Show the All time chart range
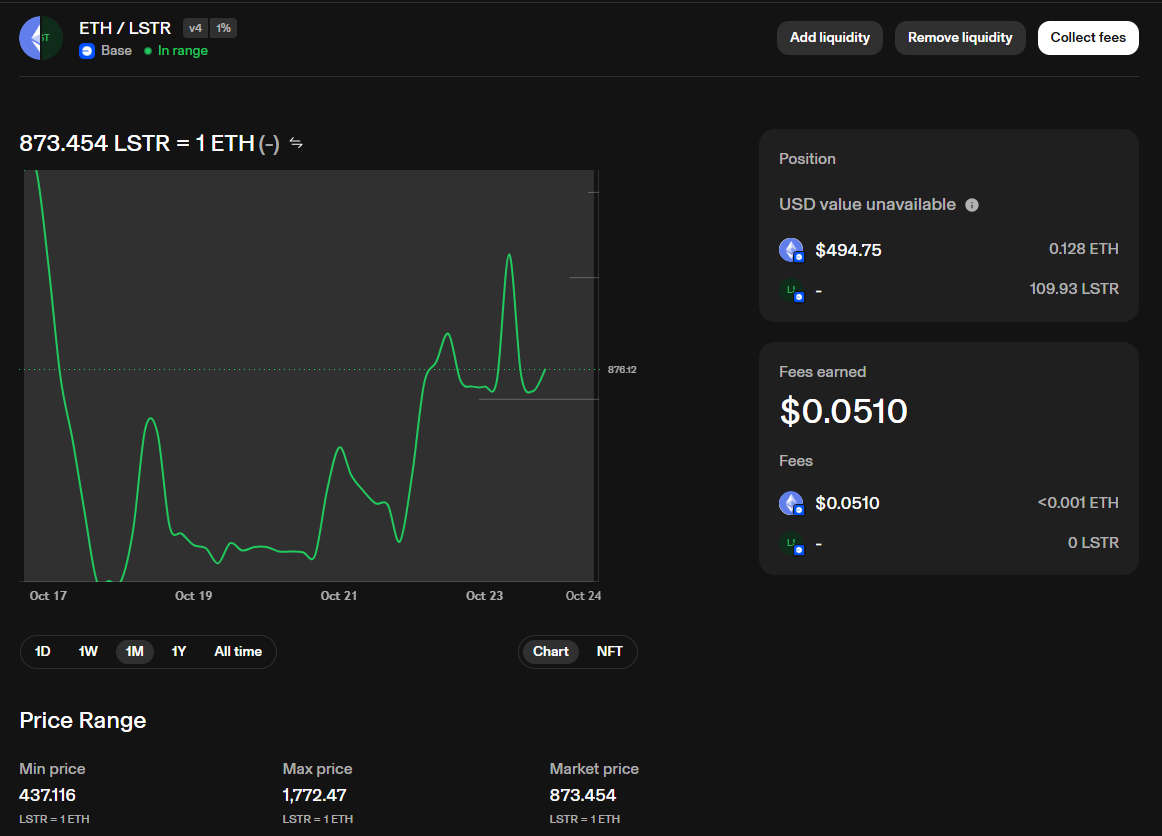This screenshot has width=1162, height=836. pyautogui.click(x=238, y=652)
